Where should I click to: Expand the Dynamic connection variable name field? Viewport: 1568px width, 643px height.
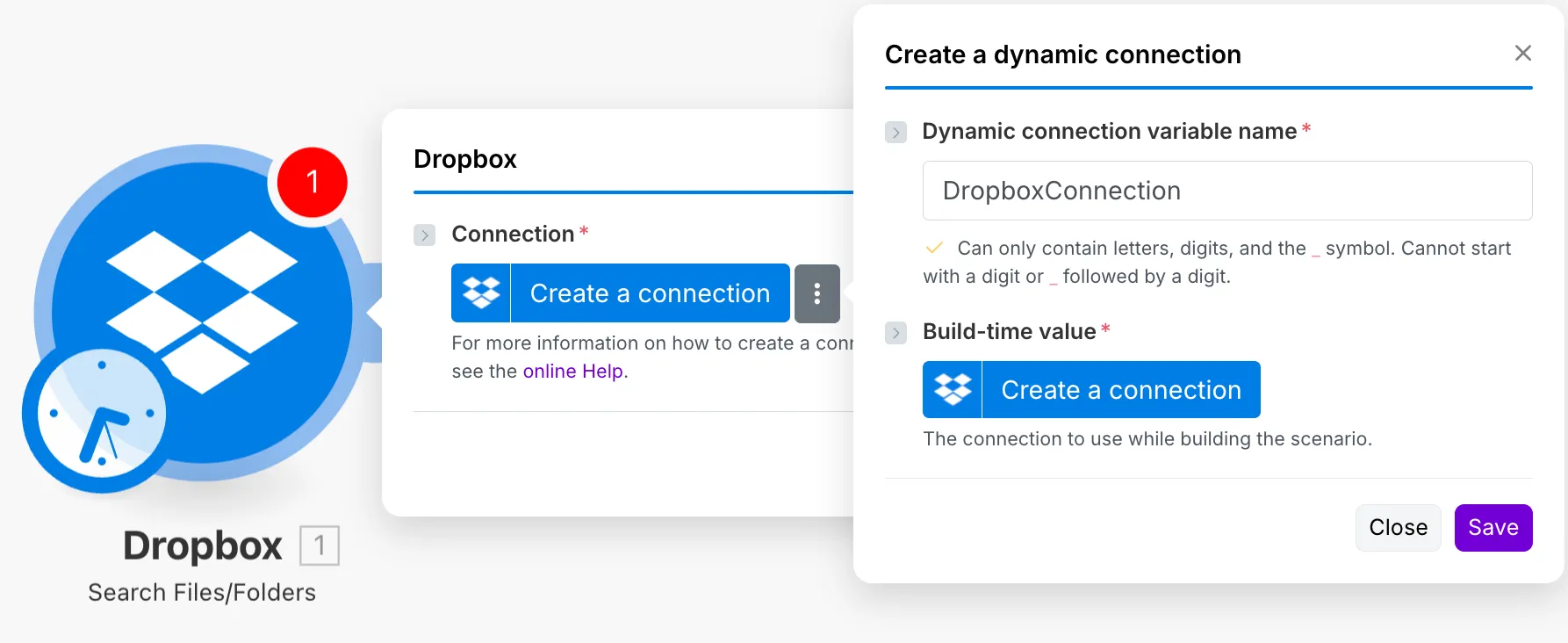(x=895, y=133)
